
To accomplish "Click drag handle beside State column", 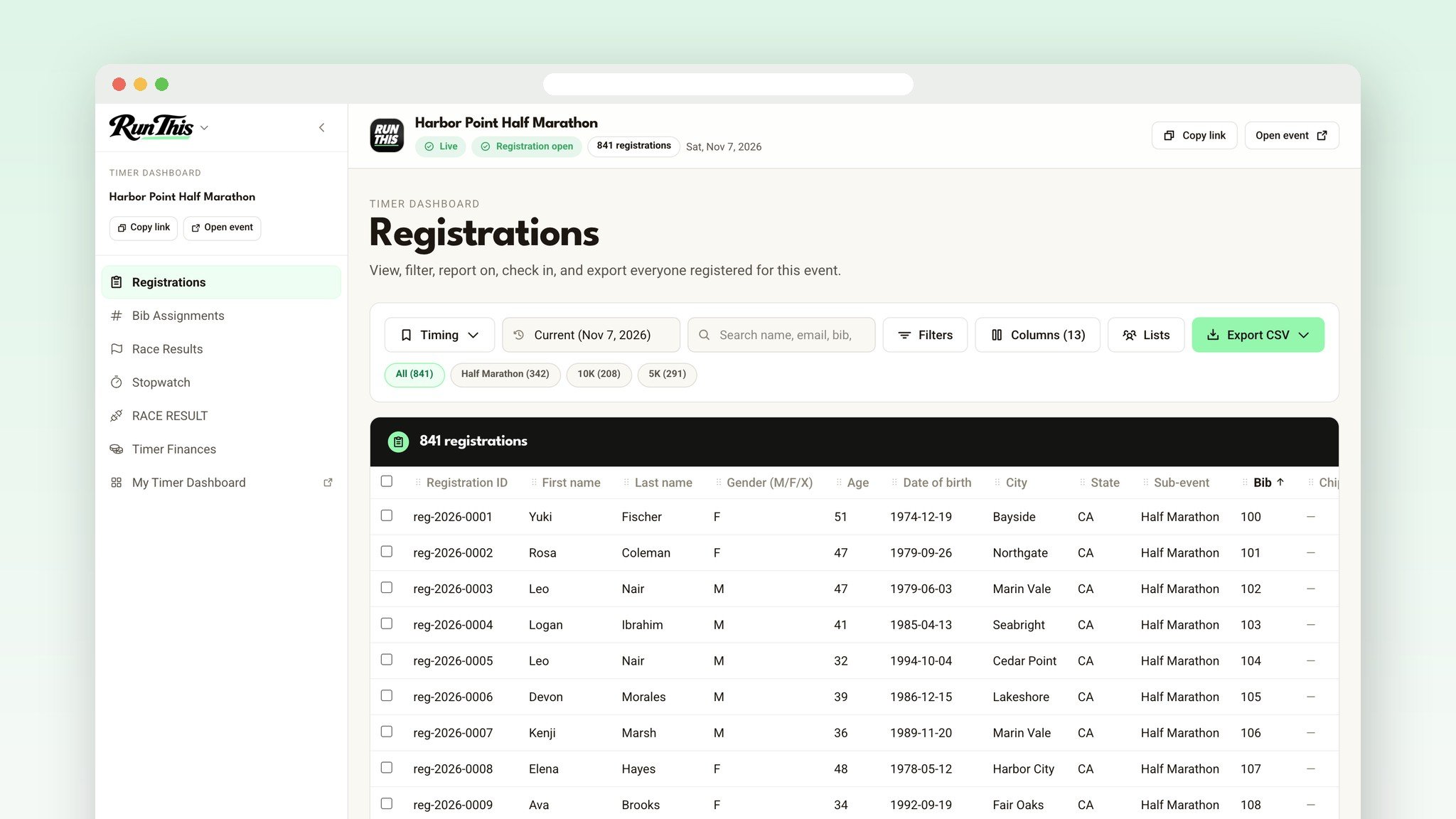I will pos(1083,483).
